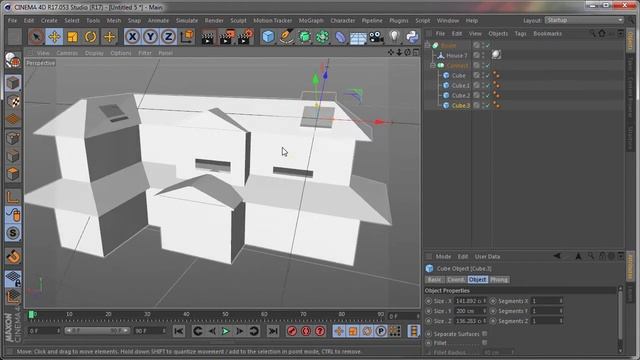Add a Cube primitive from toolbar
The width and height of the screenshot is (640, 360).
click(x=268, y=37)
